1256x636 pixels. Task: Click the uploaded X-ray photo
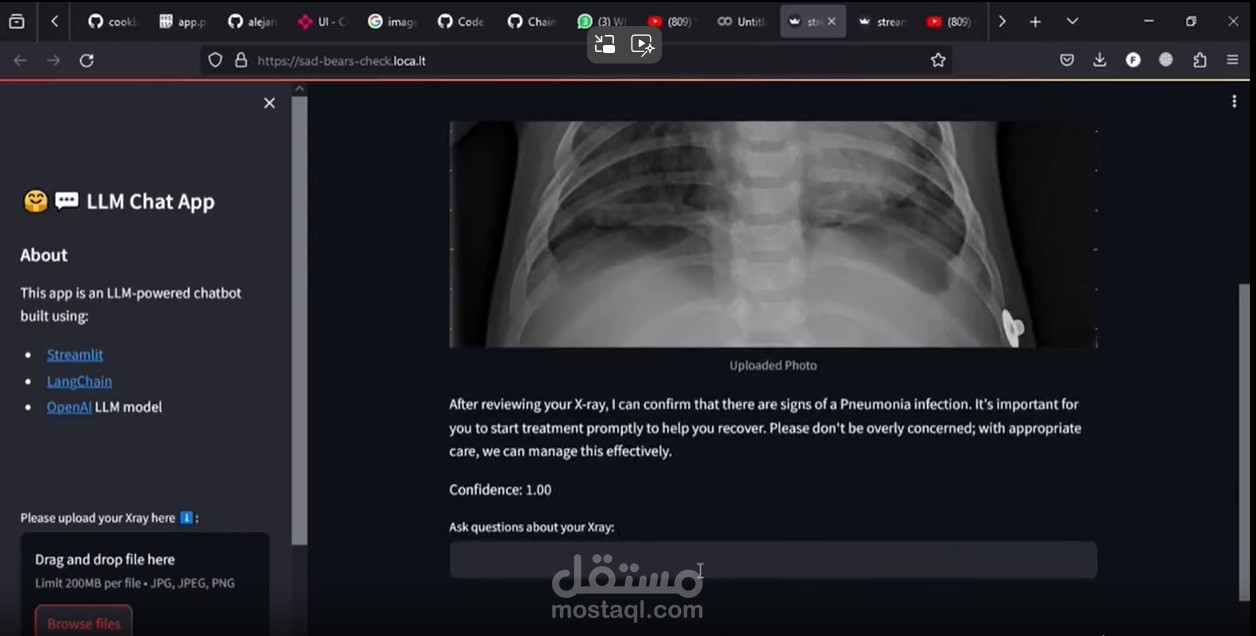tap(773, 234)
